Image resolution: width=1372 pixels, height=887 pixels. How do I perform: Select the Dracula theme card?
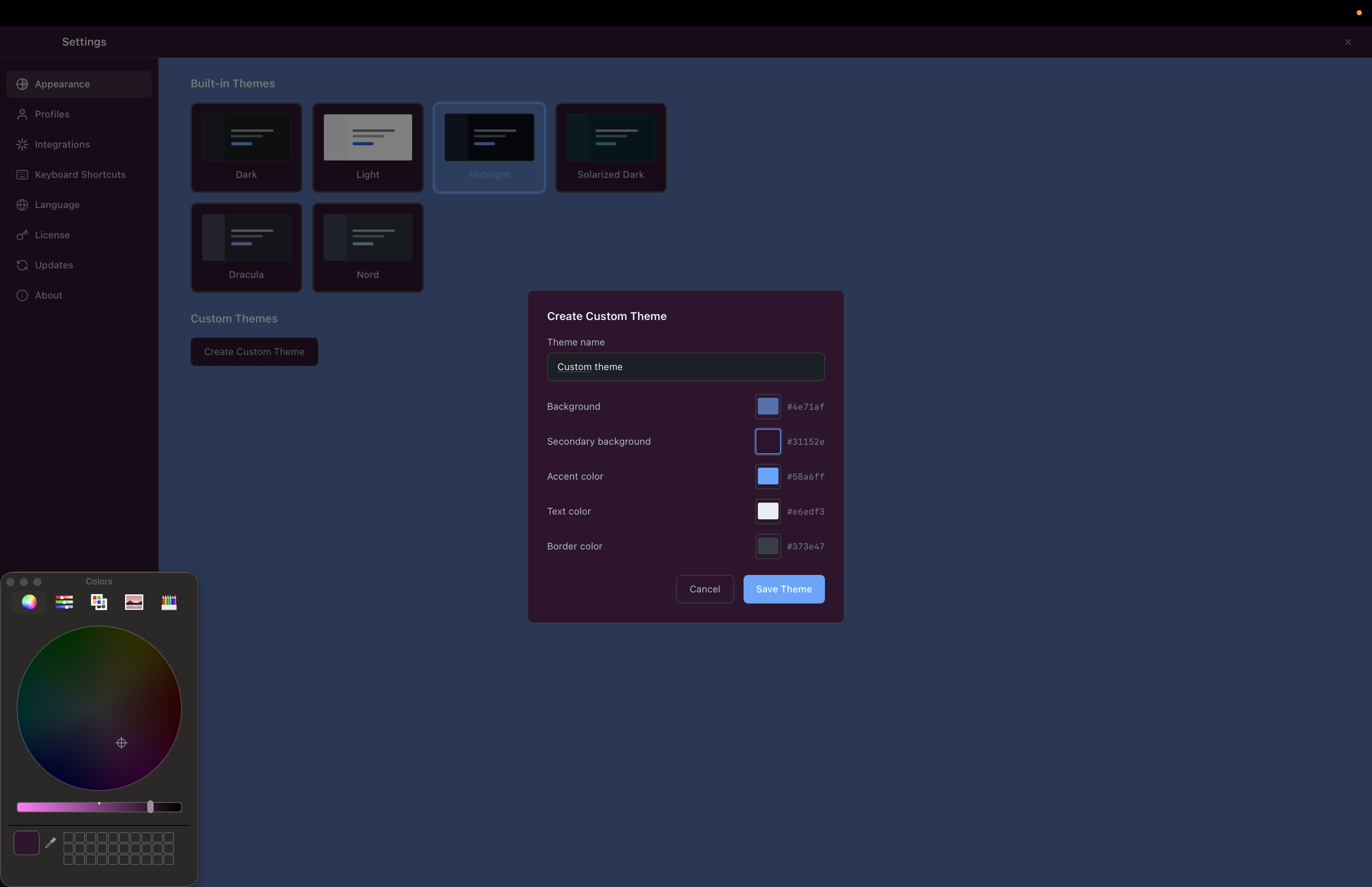tap(247, 248)
